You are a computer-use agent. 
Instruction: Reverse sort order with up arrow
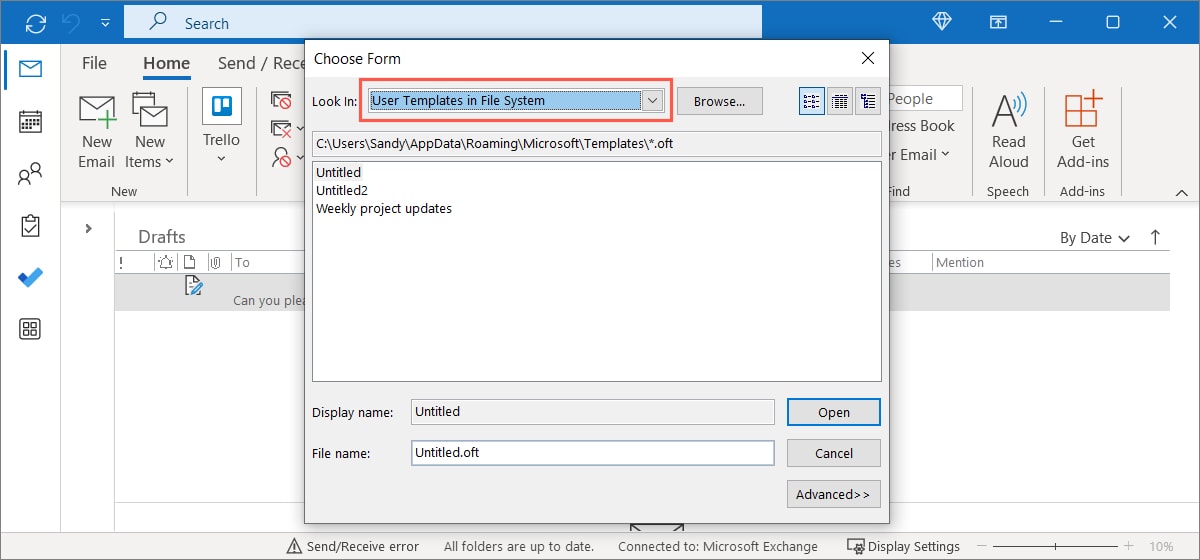click(1156, 237)
